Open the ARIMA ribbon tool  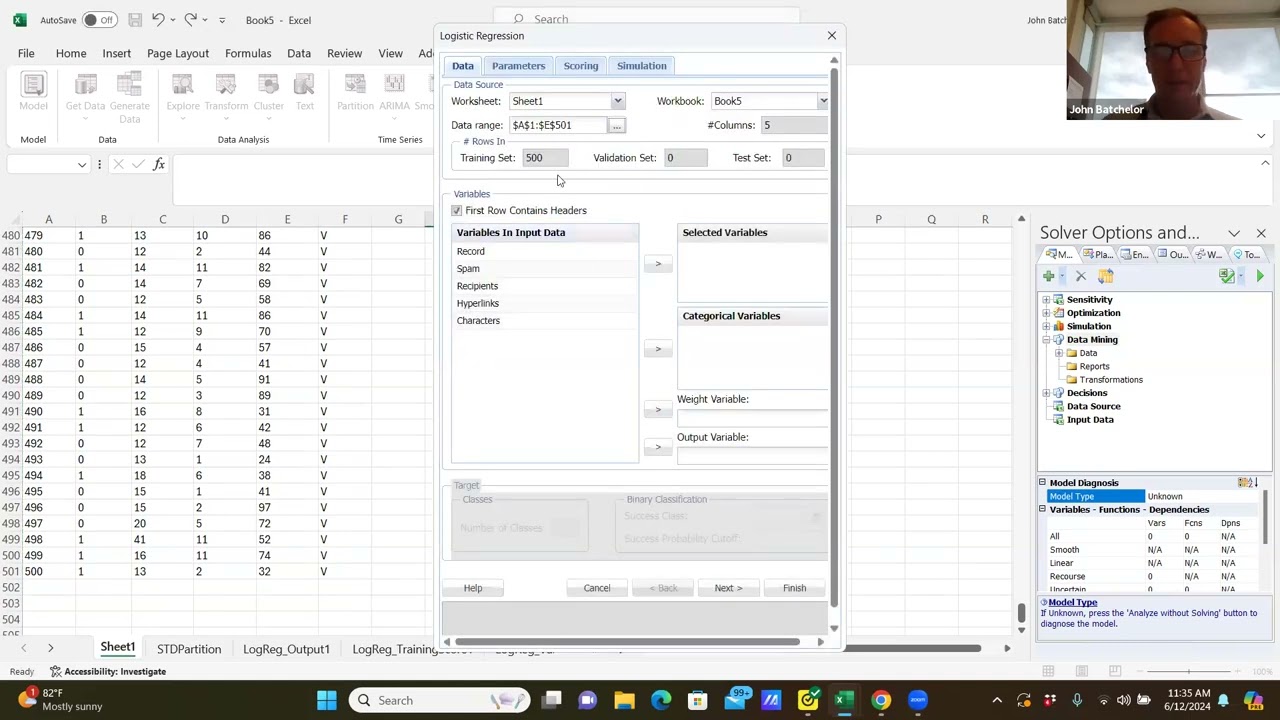394,92
